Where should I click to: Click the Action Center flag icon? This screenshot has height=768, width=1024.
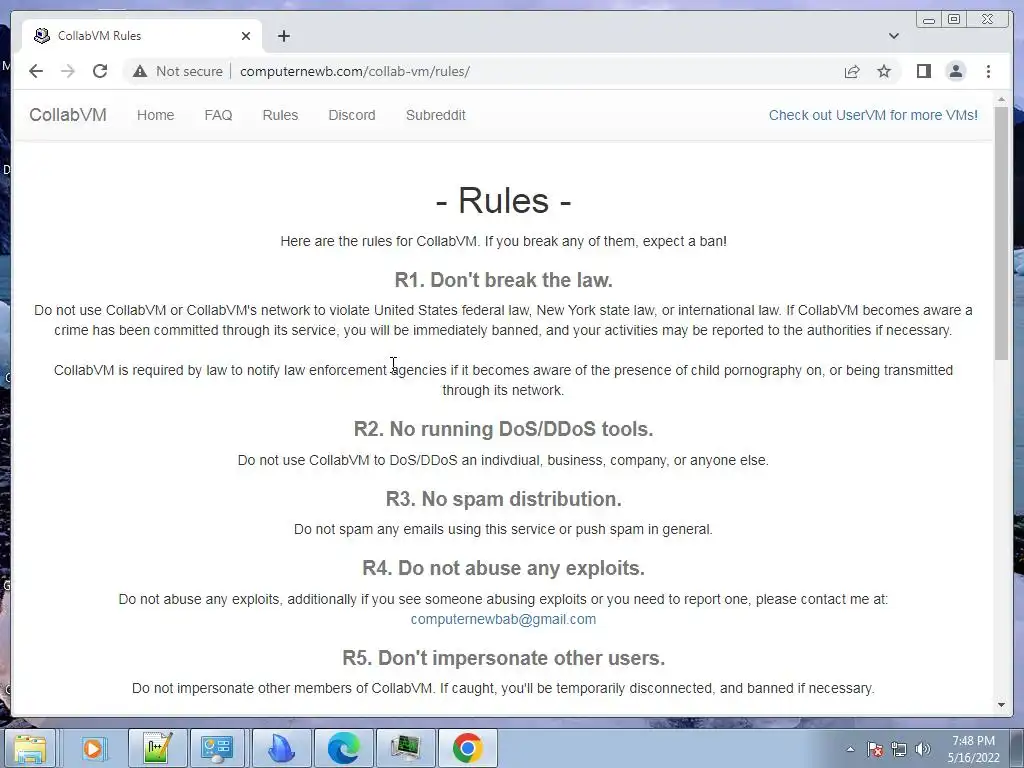point(875,749)
